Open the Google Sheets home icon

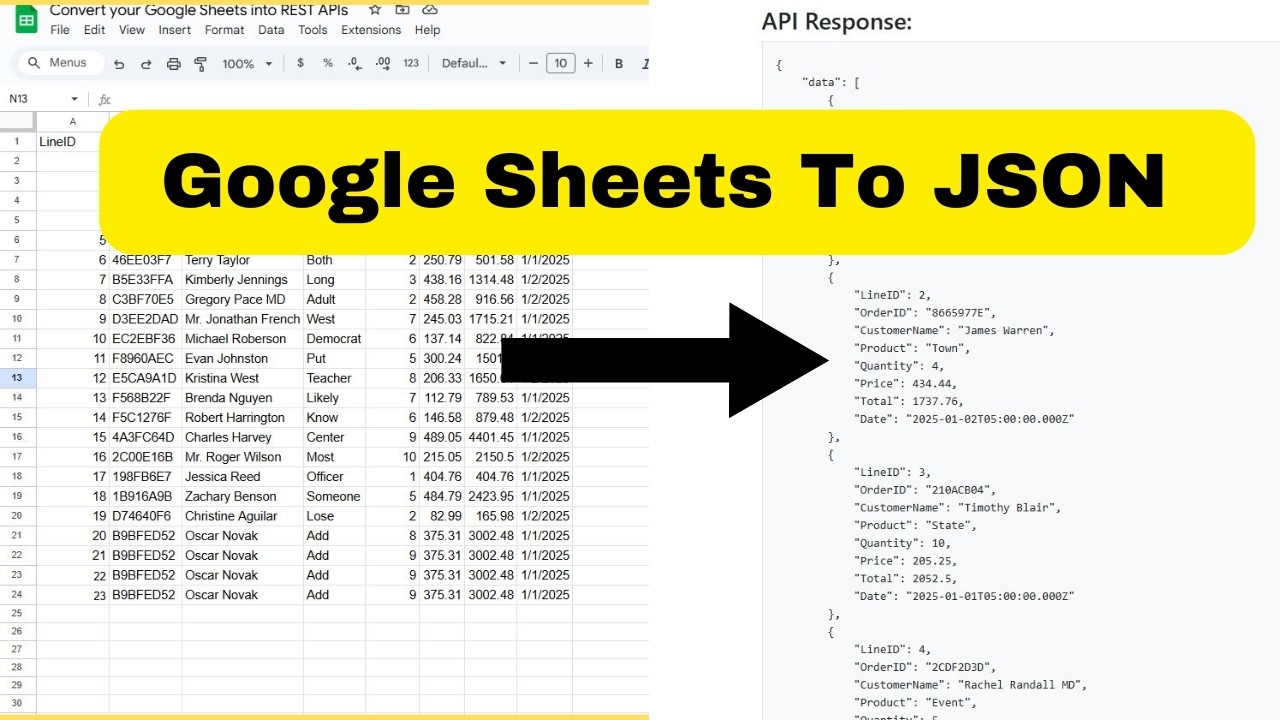coord(27,20)
